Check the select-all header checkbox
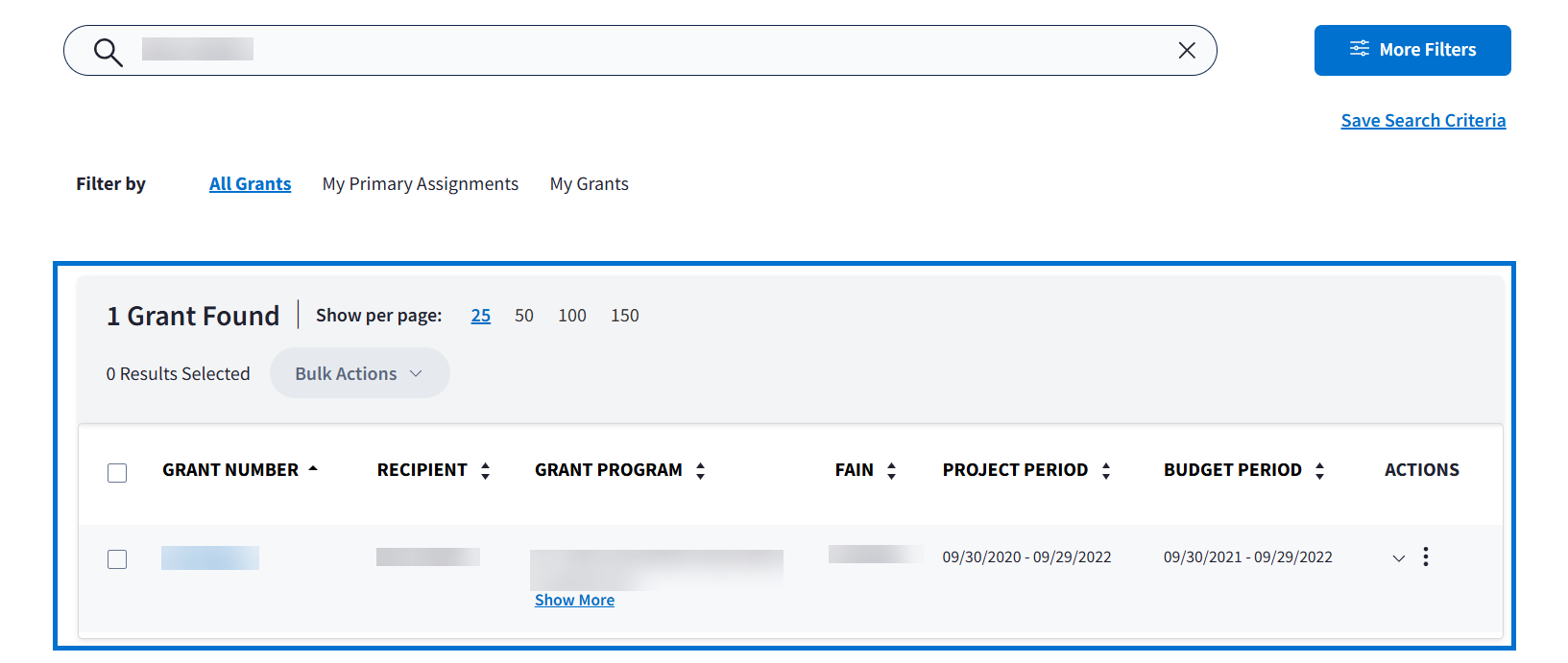1568x663 pixels. tap(117, 473)
